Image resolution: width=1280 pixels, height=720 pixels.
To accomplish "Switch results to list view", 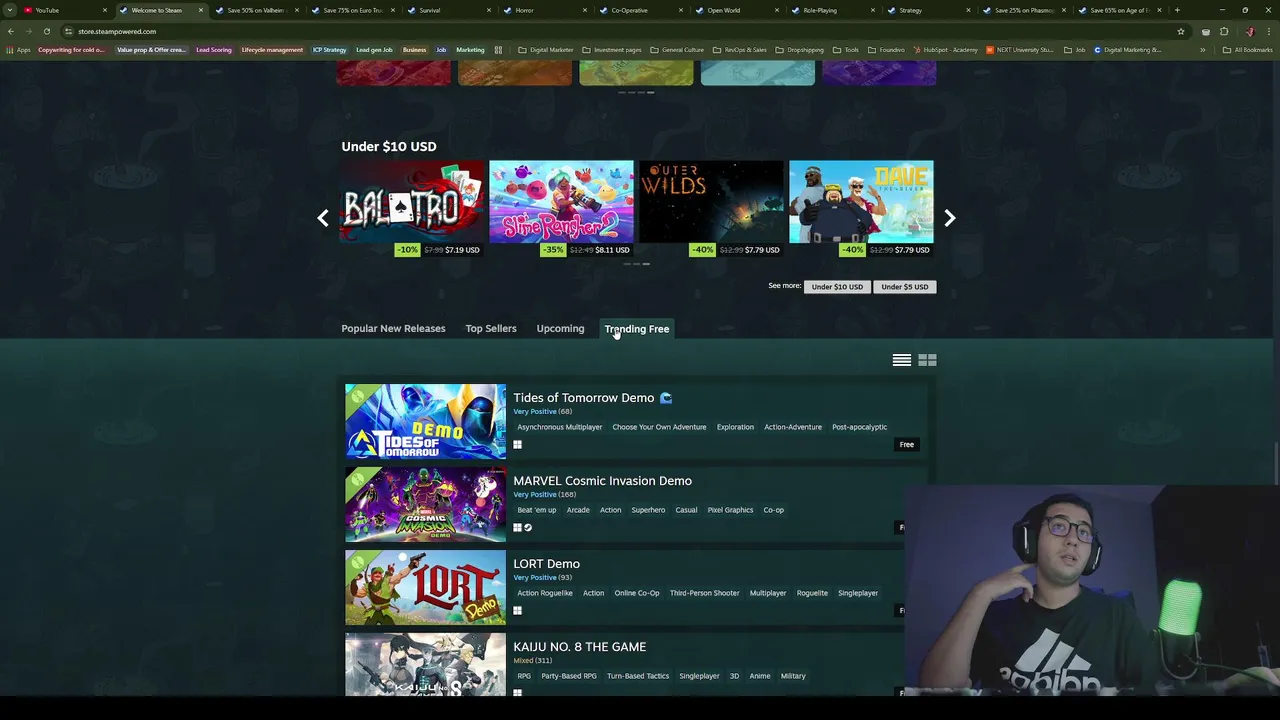I will [902, 360].
